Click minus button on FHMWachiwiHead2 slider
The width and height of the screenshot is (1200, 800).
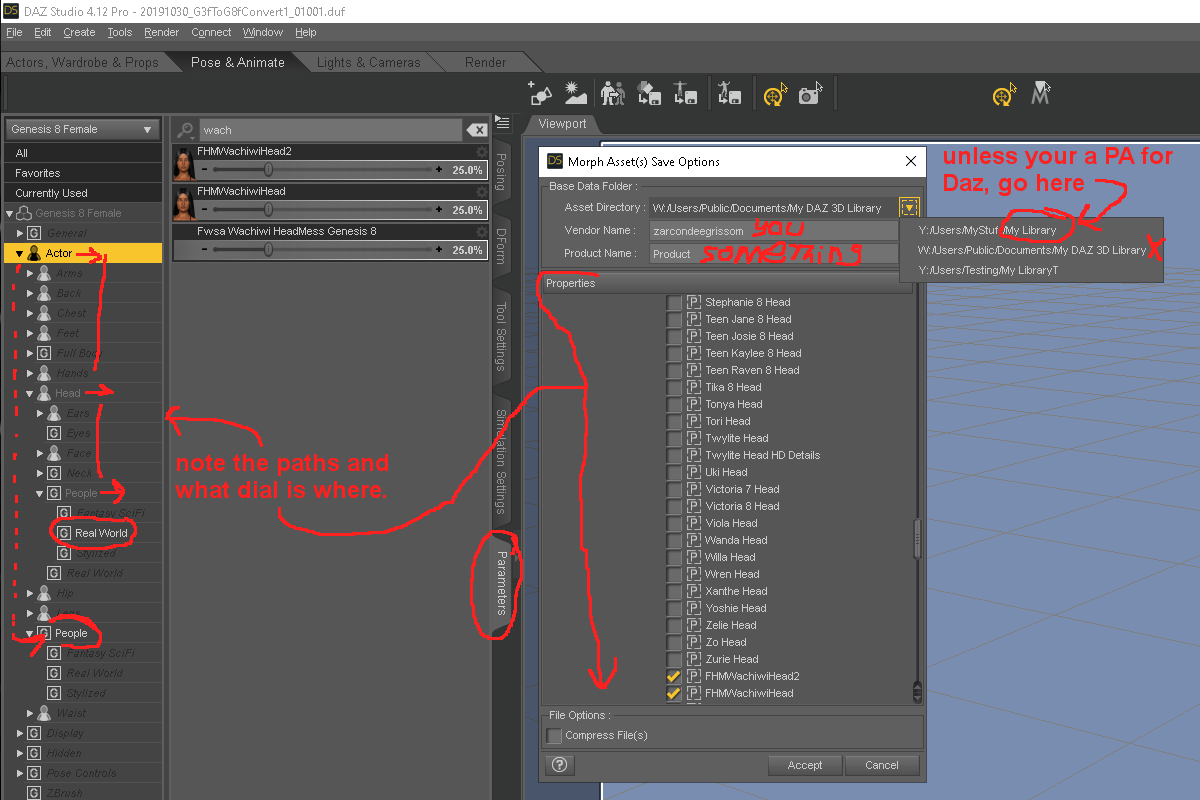[x=204, y=170]
